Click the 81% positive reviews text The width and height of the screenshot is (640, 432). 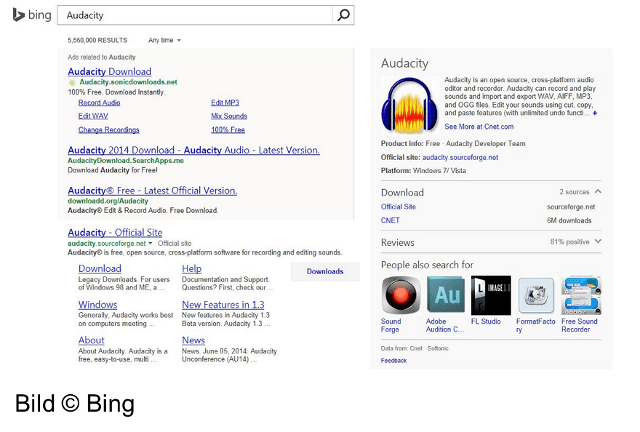[569, 242]
